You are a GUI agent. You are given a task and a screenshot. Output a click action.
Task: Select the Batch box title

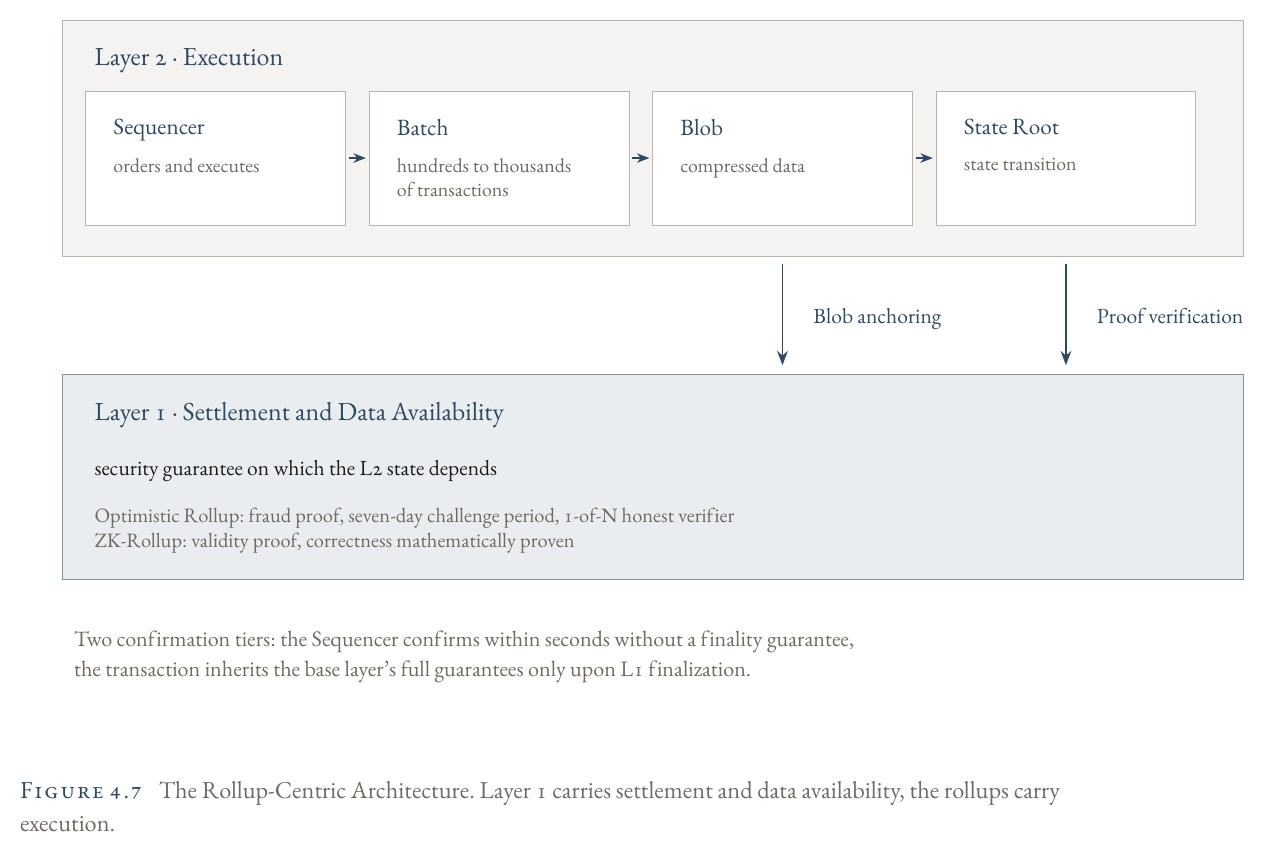coord(422,127)
